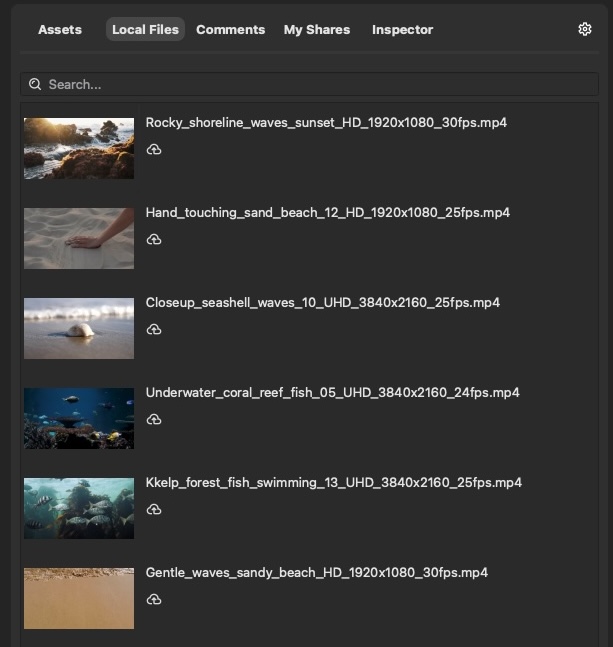The width and height of the screenshot is (613, 647).
Task: Select the hand touching sand thumbnail
Action: [79, 239]
